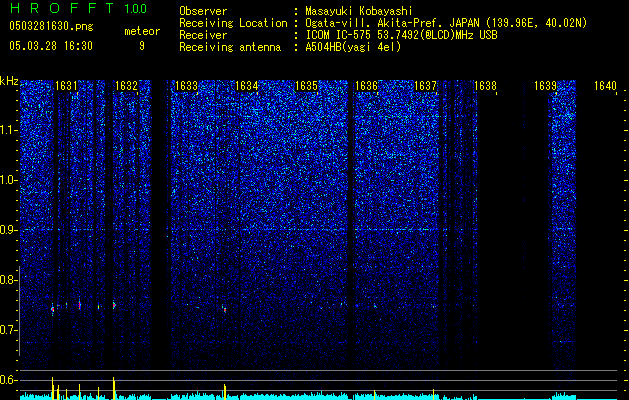Image resolution: width=629 pixels, height=400 pixels.
Task: Click the 1634 time marker
Action: (246, 86)
